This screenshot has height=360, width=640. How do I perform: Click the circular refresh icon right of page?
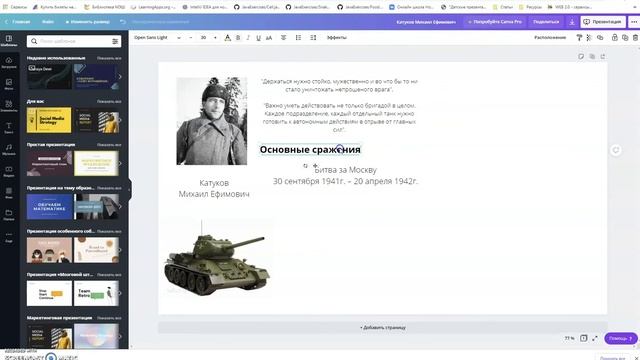pos(616,150)
